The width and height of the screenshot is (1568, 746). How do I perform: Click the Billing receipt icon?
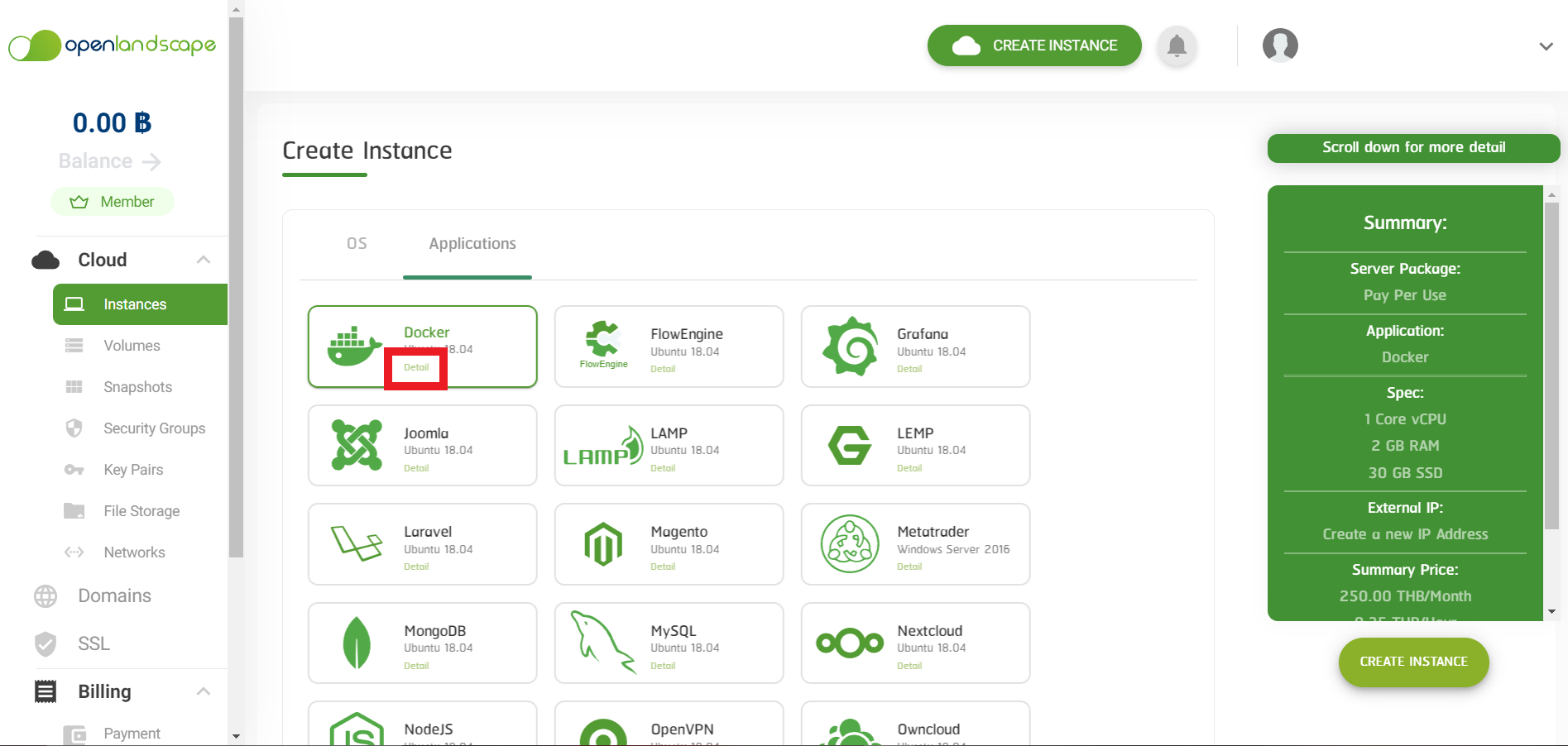click(x=46, y=691)
